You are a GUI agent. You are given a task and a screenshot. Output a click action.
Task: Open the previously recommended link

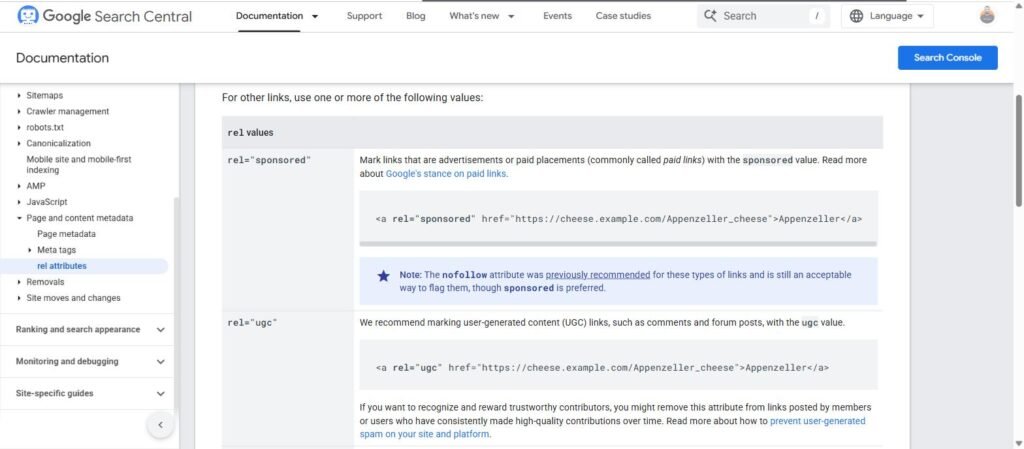[598, 275]
